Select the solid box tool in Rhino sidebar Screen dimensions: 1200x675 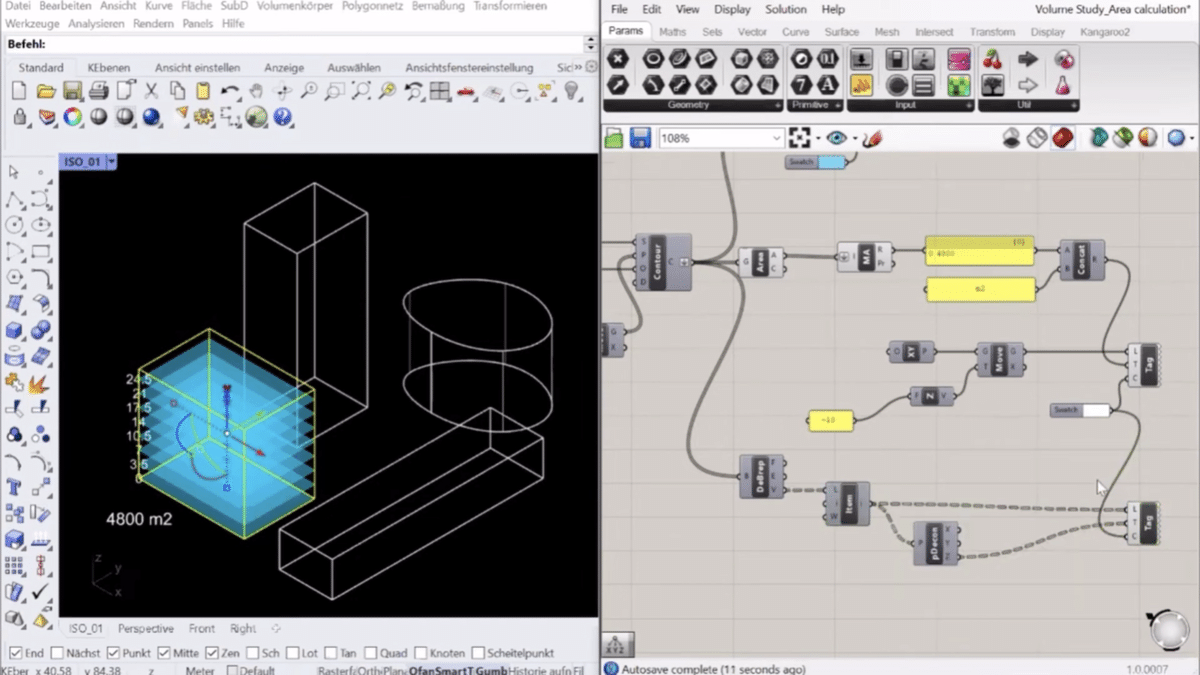(x=15, y=330)
